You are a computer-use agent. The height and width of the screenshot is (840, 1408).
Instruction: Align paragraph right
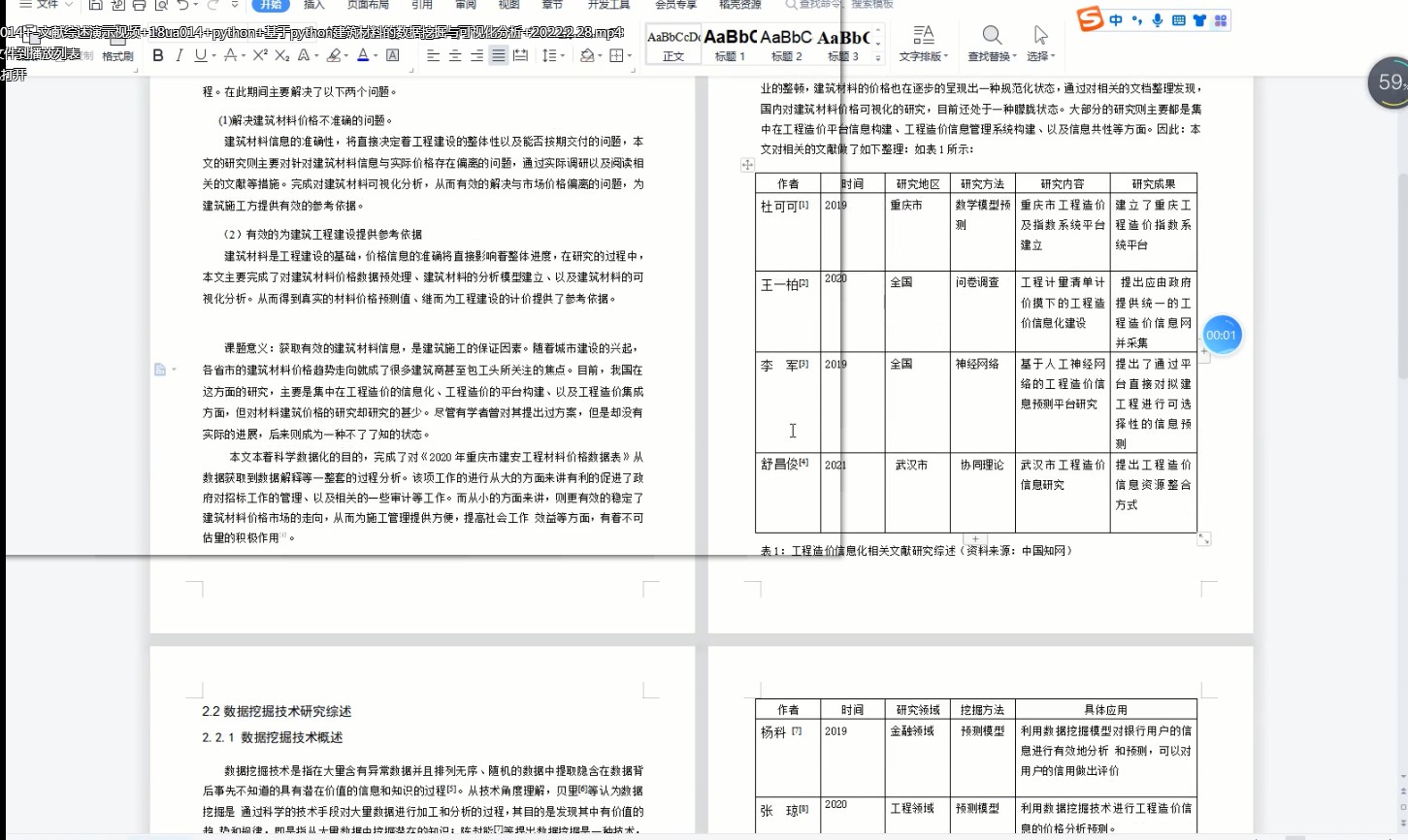(476, 55)
